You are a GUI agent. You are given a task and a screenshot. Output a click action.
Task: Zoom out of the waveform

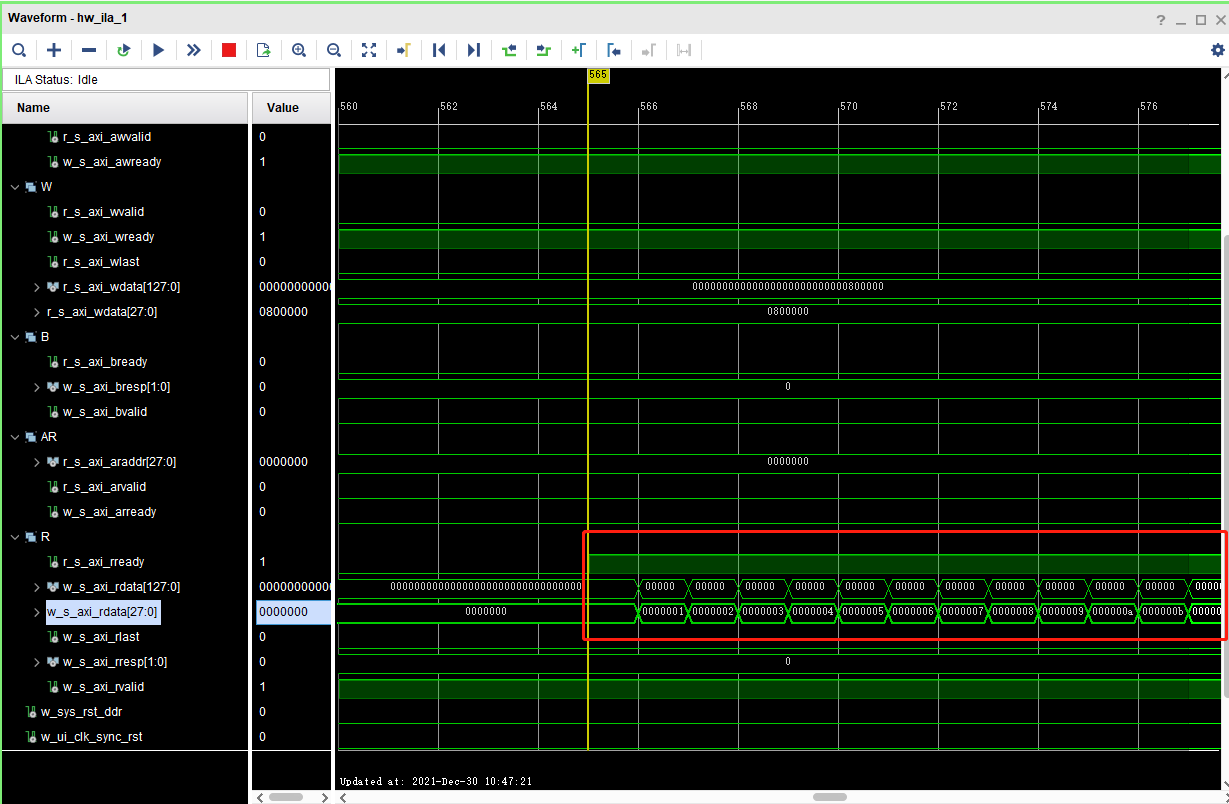click(333, 50)
